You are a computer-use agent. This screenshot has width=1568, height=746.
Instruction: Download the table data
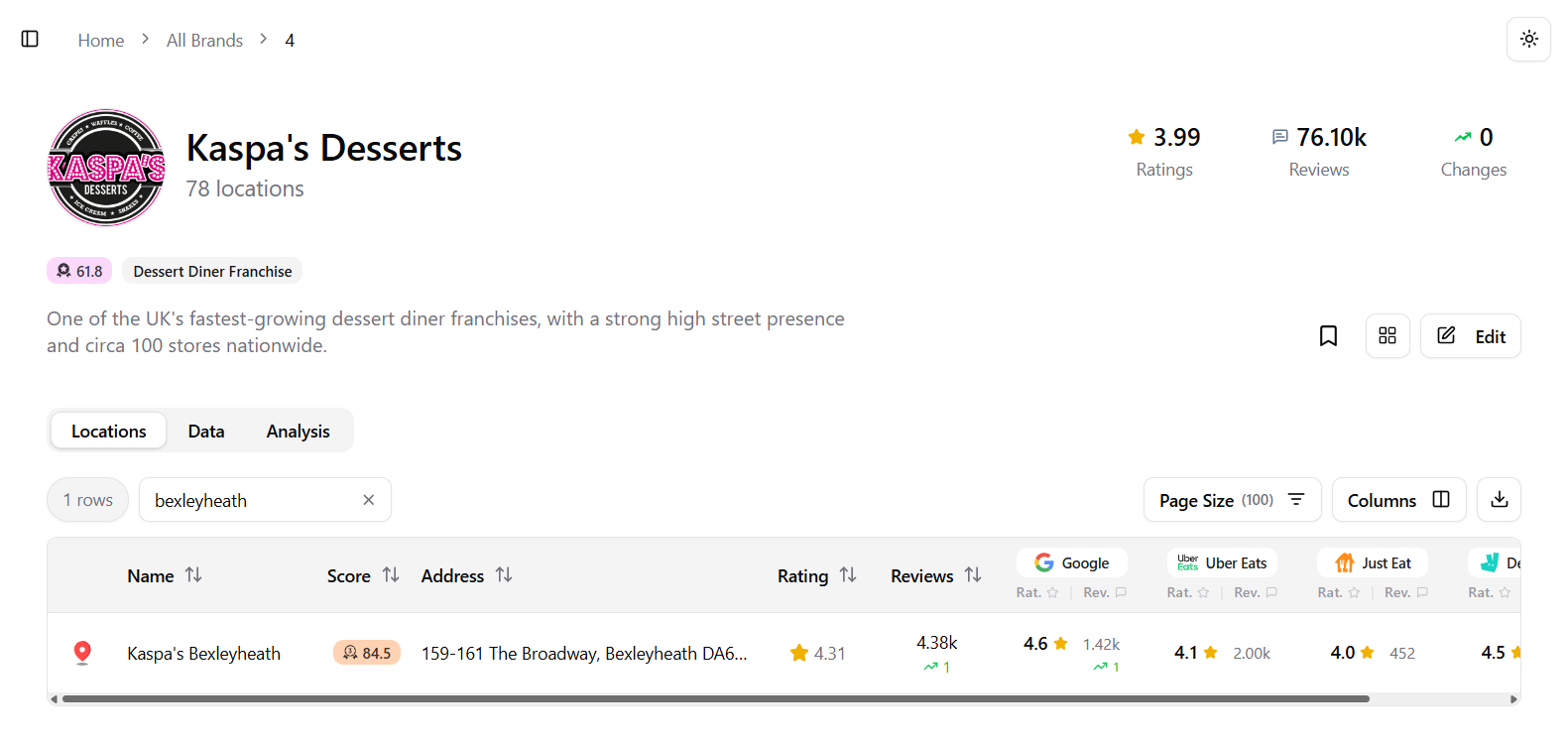(1499, 500)
